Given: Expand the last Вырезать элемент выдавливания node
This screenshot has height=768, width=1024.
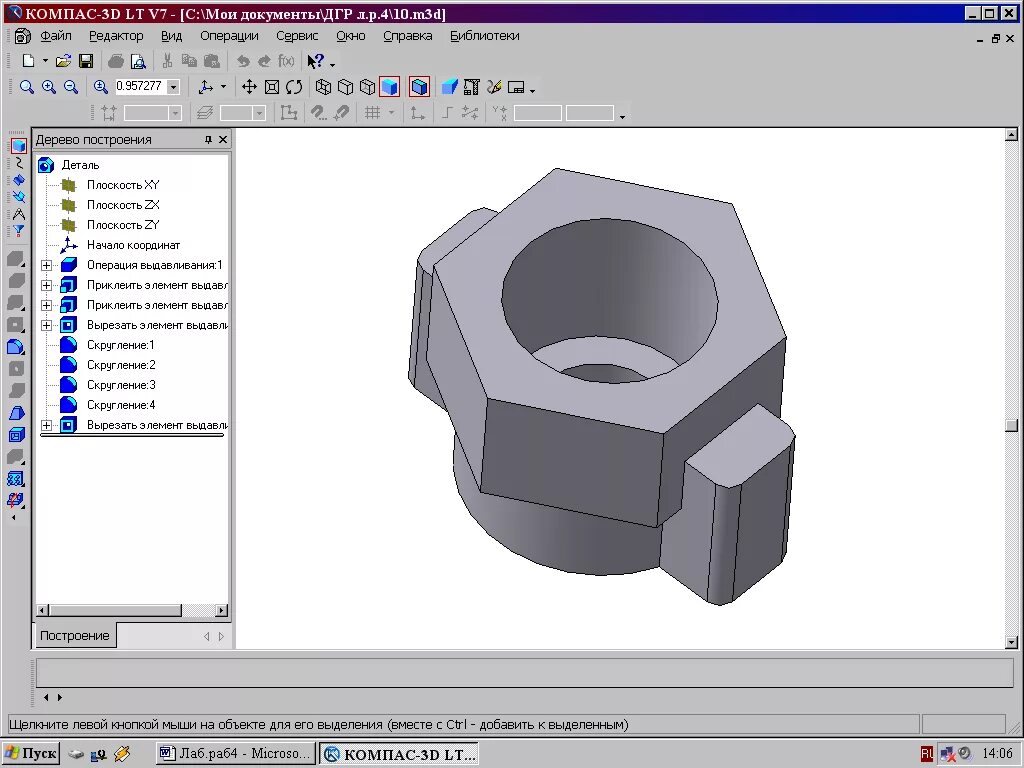Looking at the screenshot, I should 46,425.
